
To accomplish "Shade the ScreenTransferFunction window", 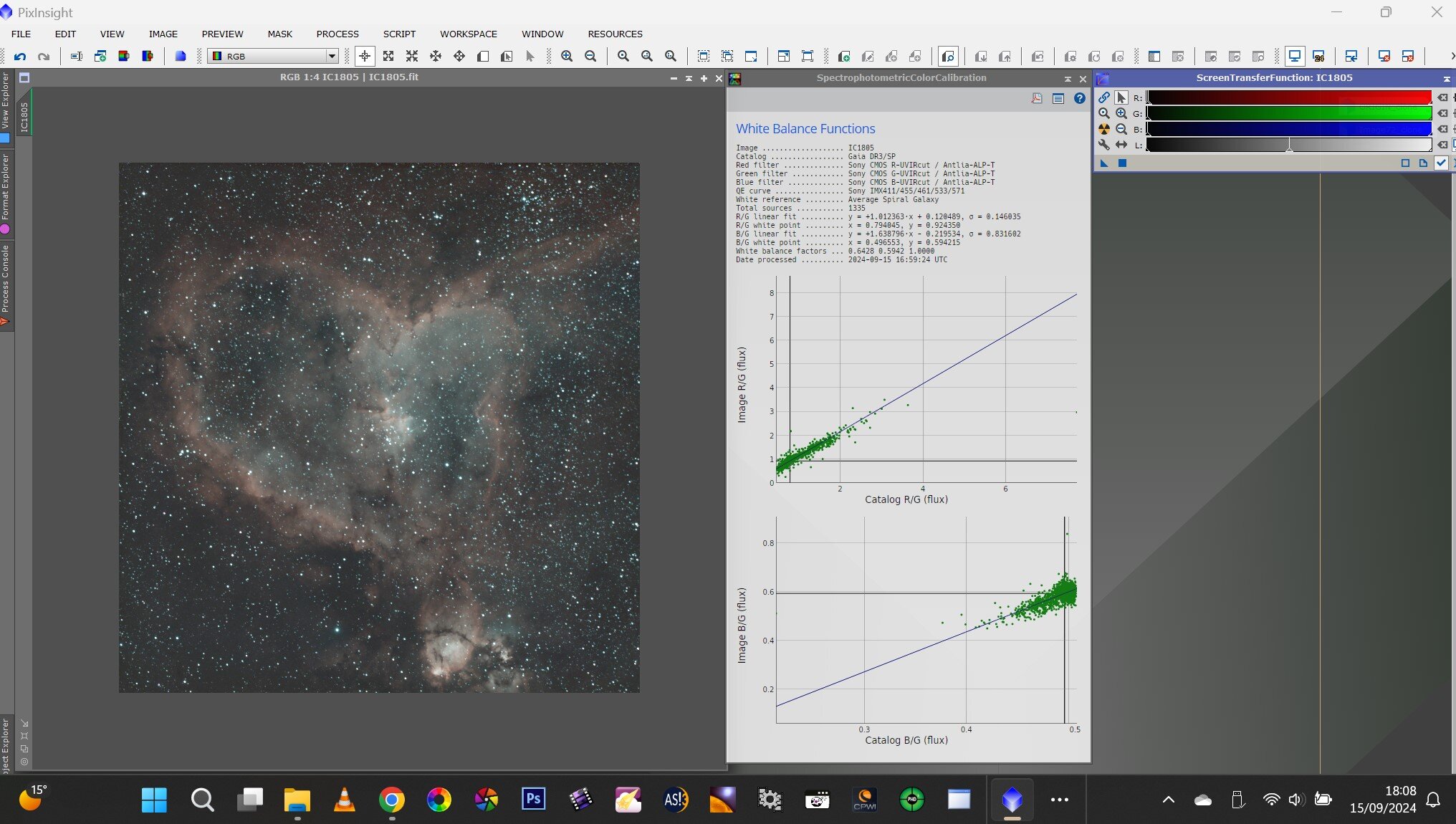I will click(1446, 78).
